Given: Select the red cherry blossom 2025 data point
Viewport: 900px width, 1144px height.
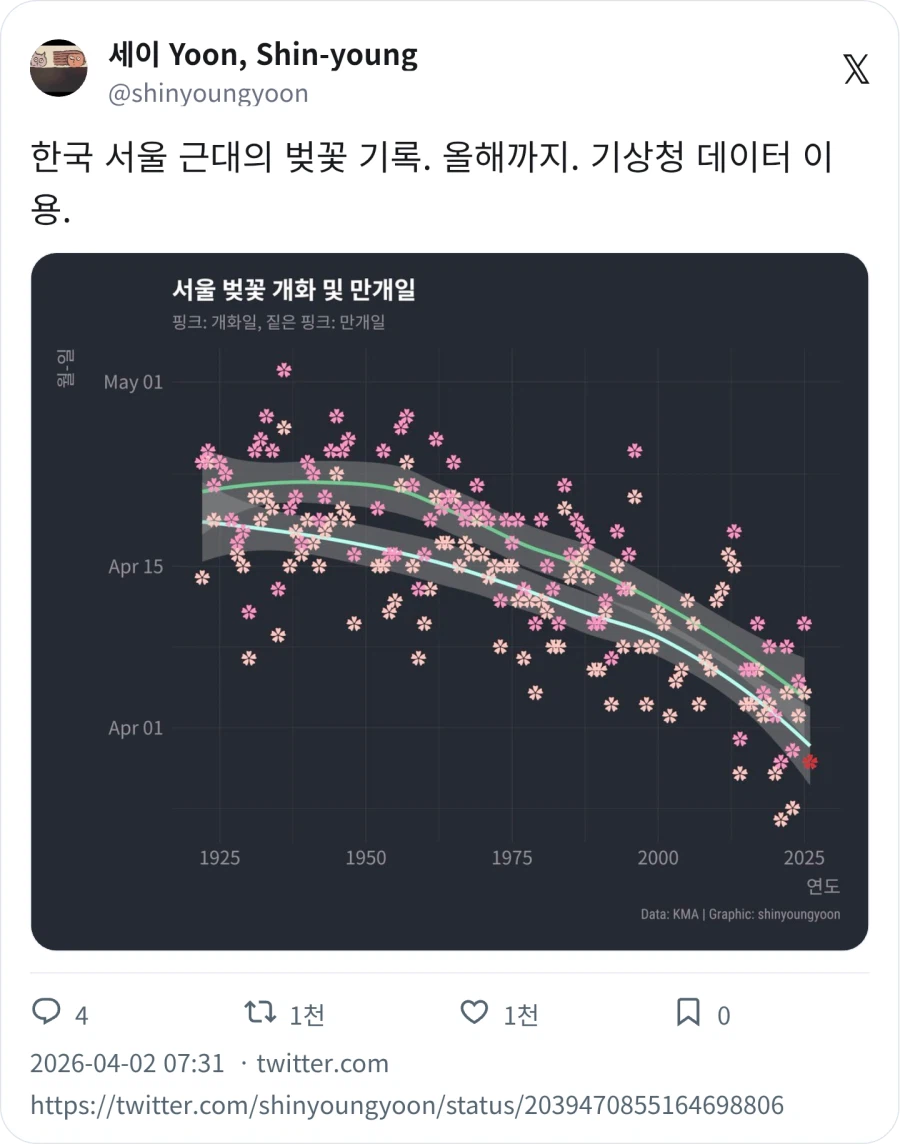Looking at the screenshot, I should point(810,762).
